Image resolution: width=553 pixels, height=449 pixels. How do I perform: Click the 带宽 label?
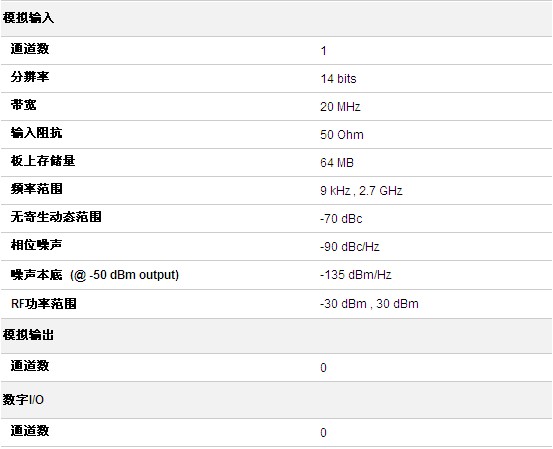pyautogui.click(x=23, y=105)
